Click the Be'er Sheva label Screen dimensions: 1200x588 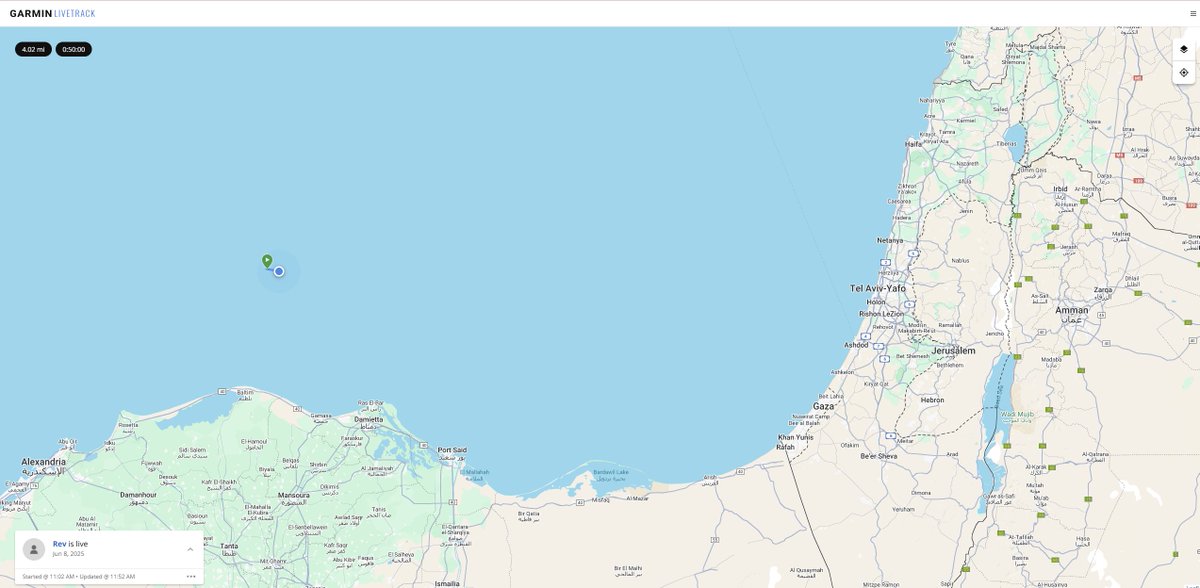click(877, 456)
